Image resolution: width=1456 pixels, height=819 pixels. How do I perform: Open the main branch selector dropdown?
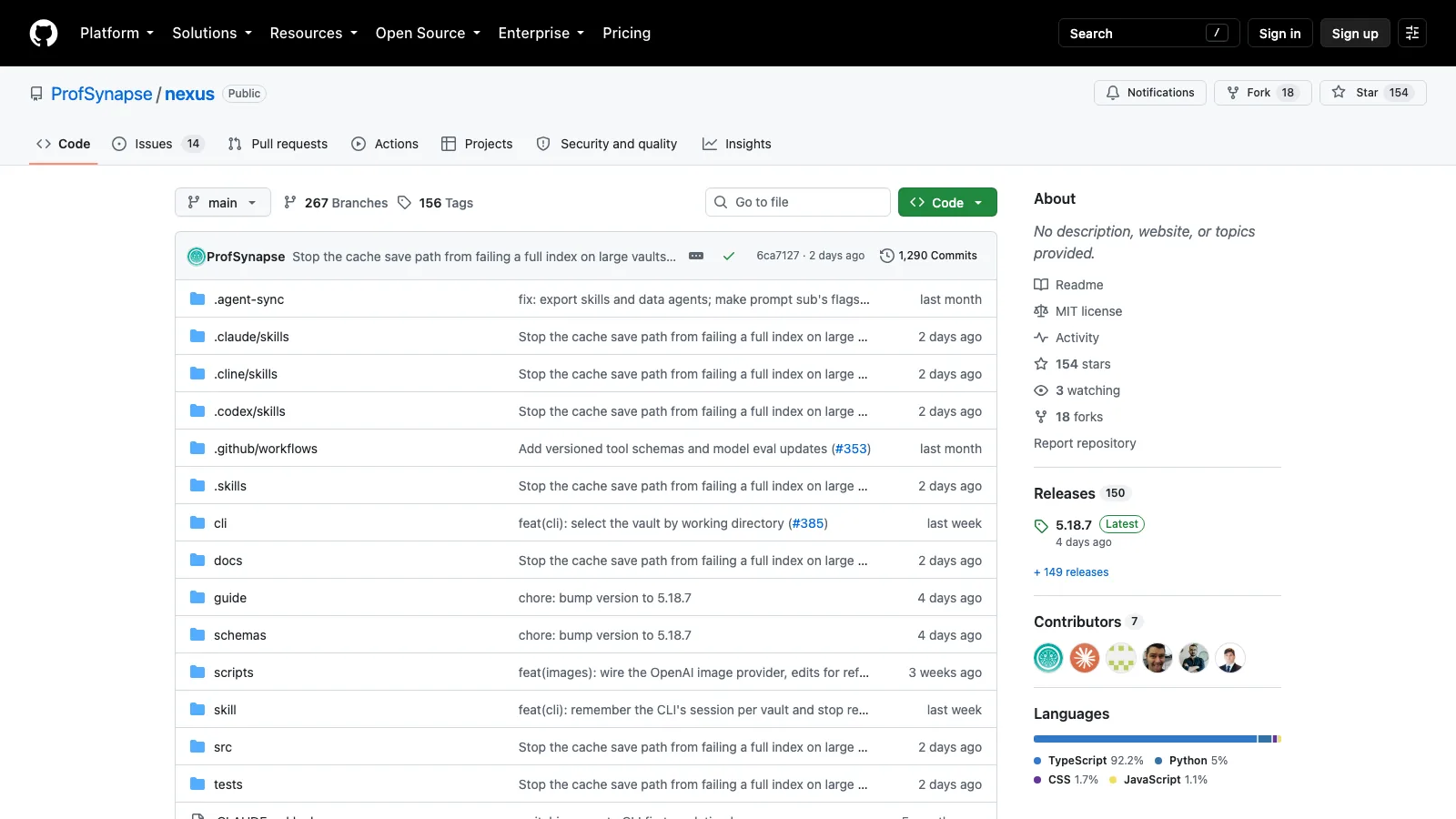223,202
